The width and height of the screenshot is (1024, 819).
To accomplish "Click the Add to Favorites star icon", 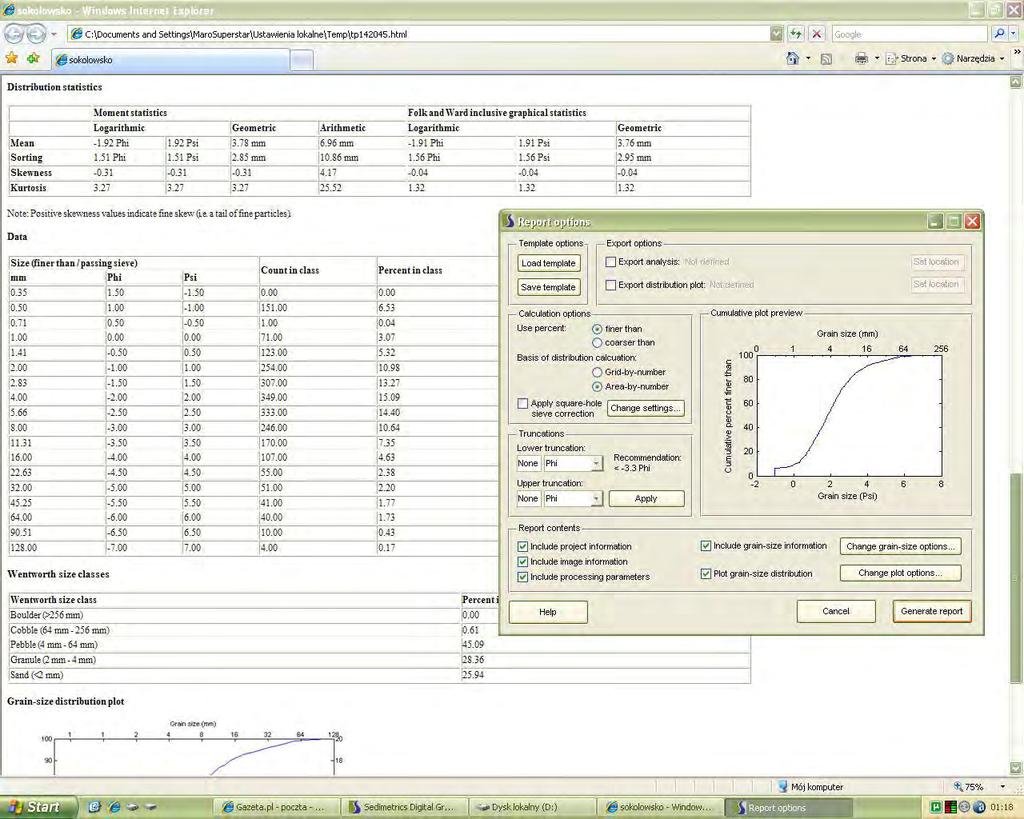I will click(x=33, y=59).
